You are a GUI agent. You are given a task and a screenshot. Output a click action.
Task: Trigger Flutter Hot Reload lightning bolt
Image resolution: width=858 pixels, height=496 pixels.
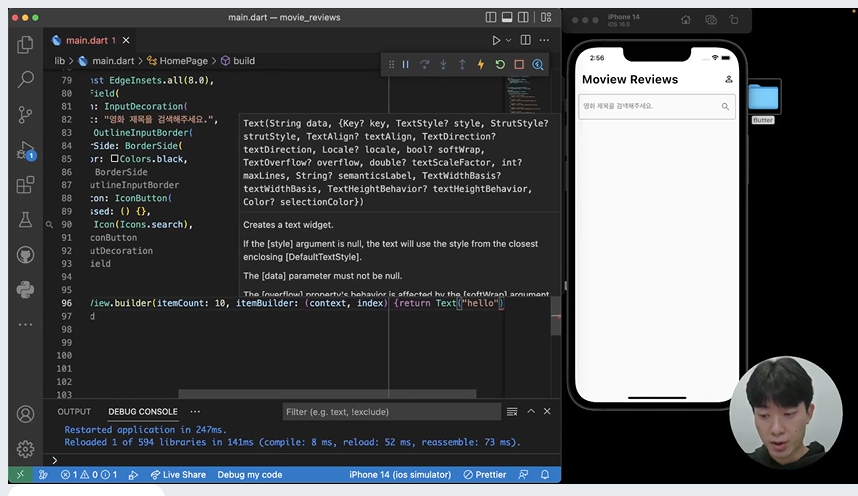[x=481, y=65]
